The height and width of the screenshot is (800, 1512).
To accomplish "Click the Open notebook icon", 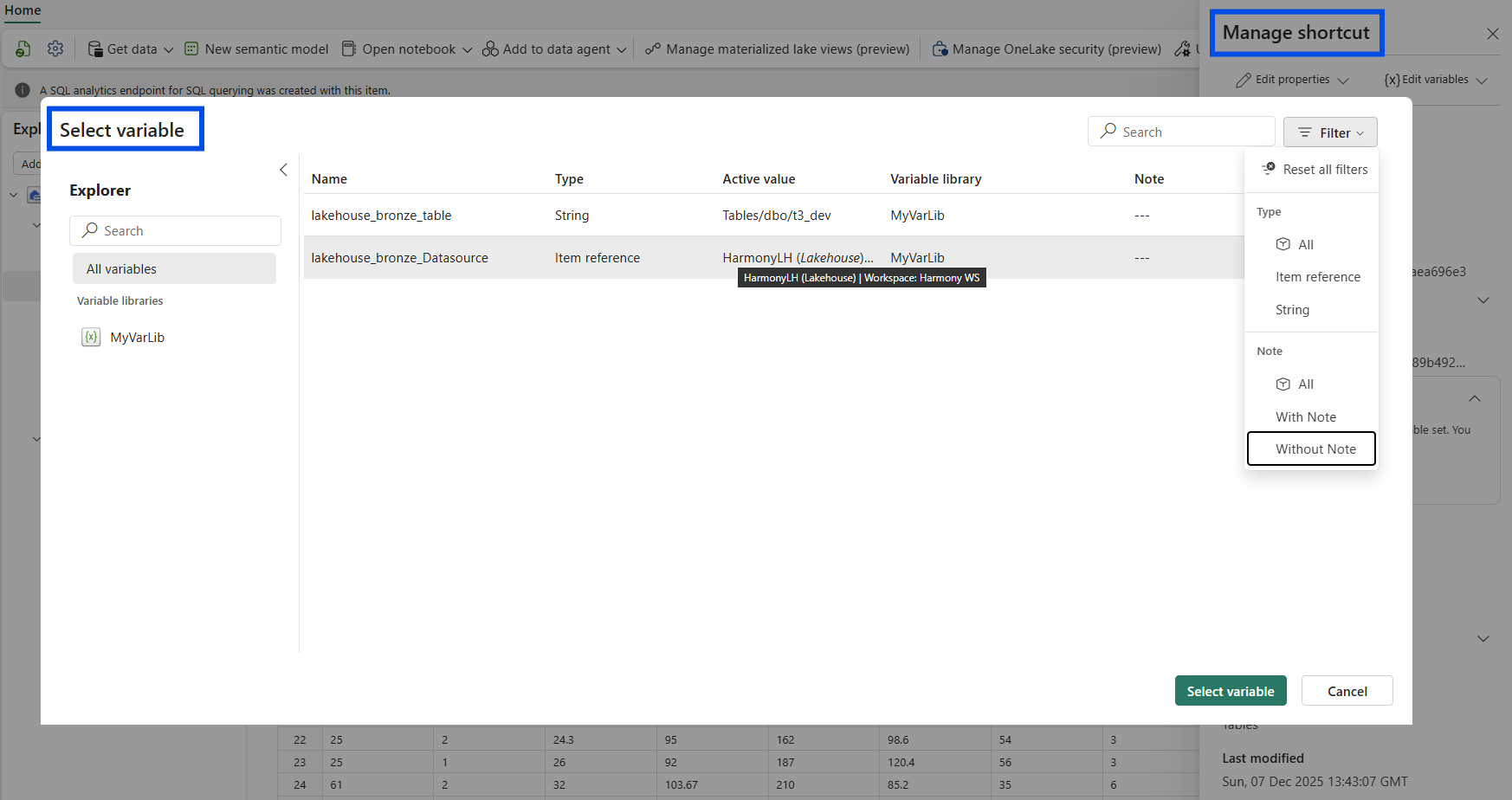I will (x=349, y=49).
